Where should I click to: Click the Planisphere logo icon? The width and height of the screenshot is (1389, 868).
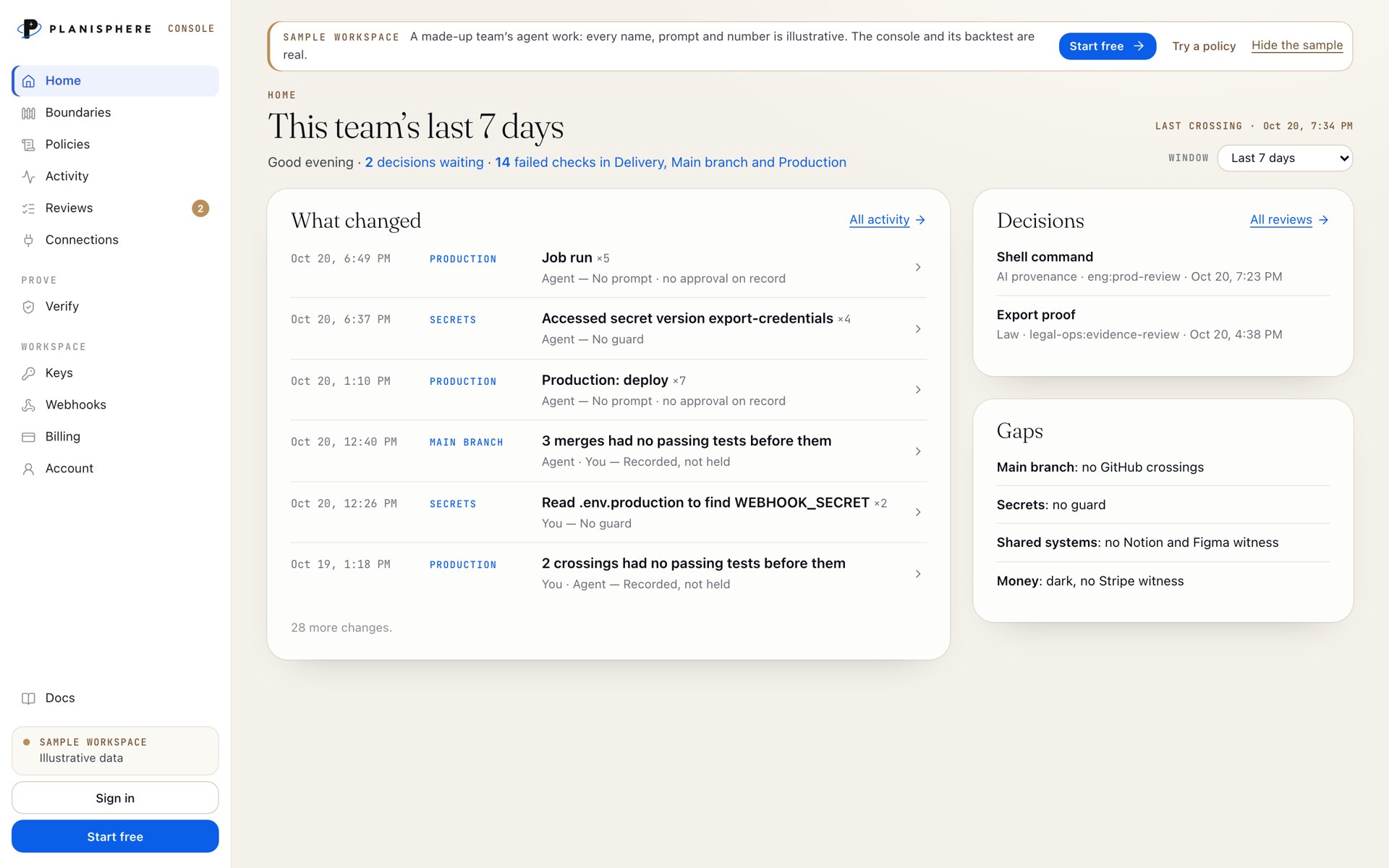tap(29, 29)
